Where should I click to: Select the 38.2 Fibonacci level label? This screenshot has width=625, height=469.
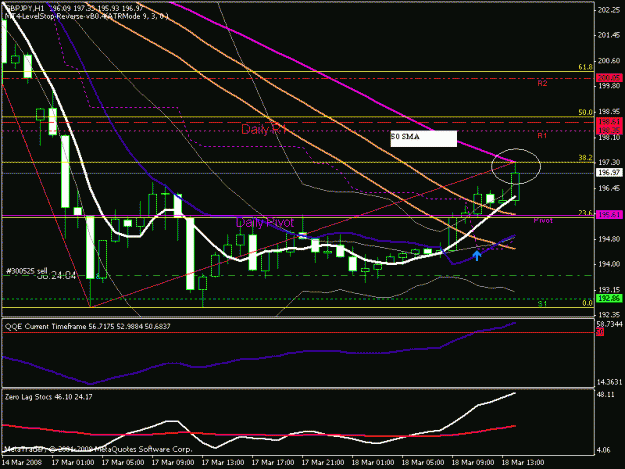585,158
